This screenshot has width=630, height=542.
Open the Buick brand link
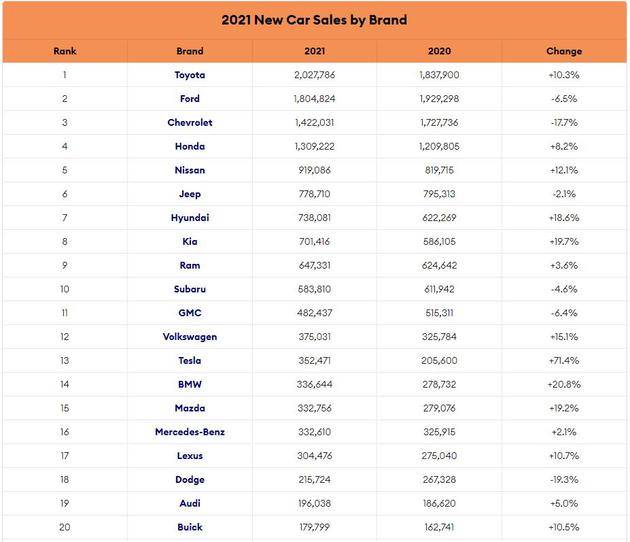[x=190, y=527]
